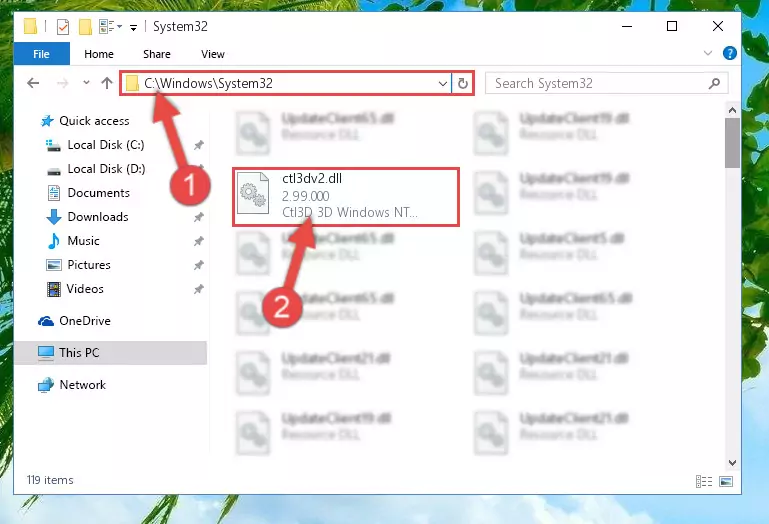Open the Customize Quick Access Toolbar arrow
This screenshot has height=524, width=769.
[133, 27]
